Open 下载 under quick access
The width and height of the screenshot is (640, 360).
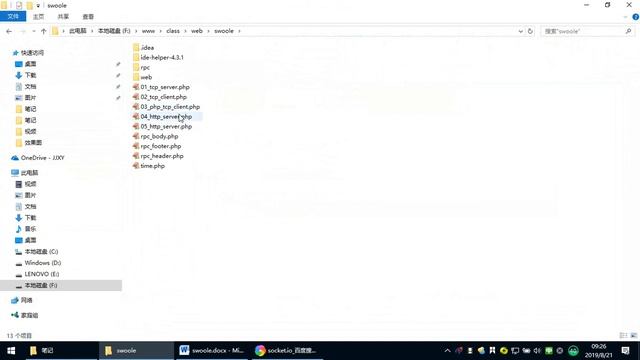pyautogui.click(x=26, y=75)
